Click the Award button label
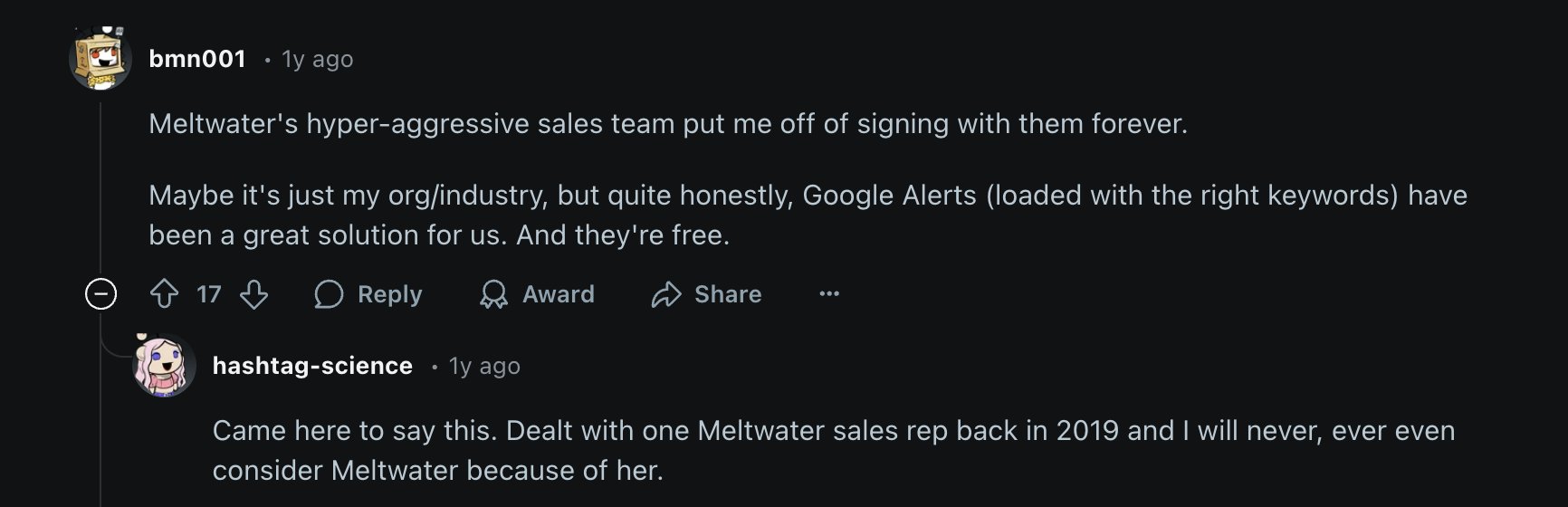 (x=559, y=294)
